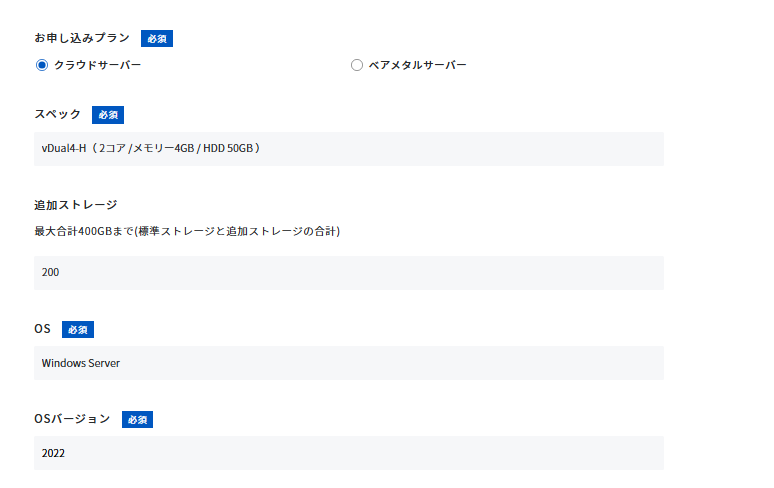Select the クラウドサーバー radio button
This screenshot has height=488, width=774.
[x=42, y=65]
